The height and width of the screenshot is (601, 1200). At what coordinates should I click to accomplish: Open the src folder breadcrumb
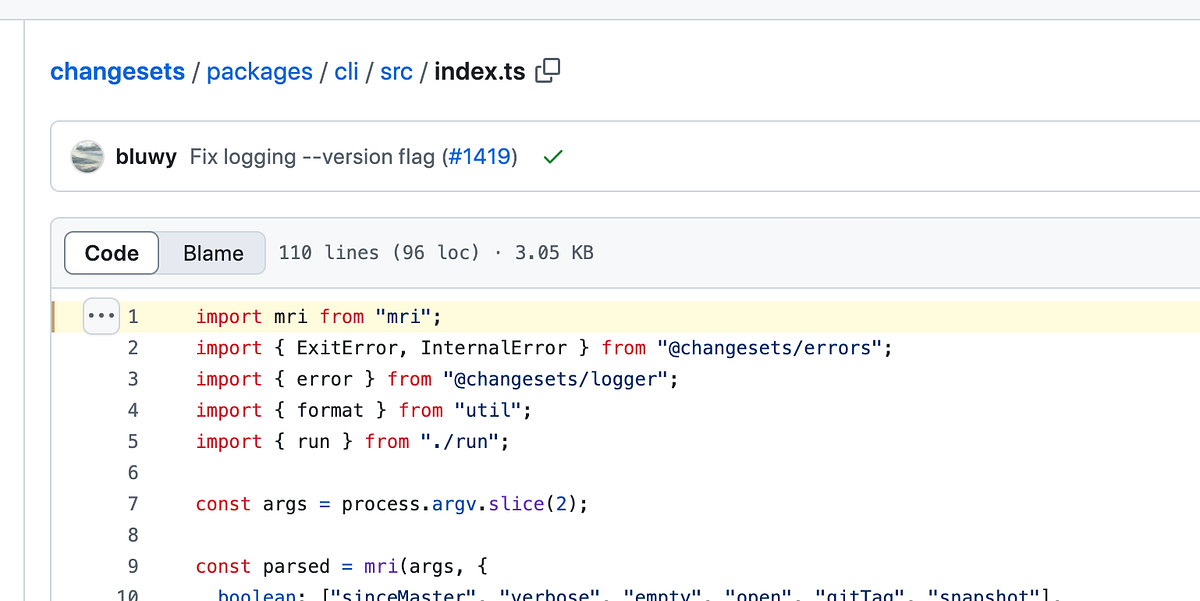coord(396,71)
